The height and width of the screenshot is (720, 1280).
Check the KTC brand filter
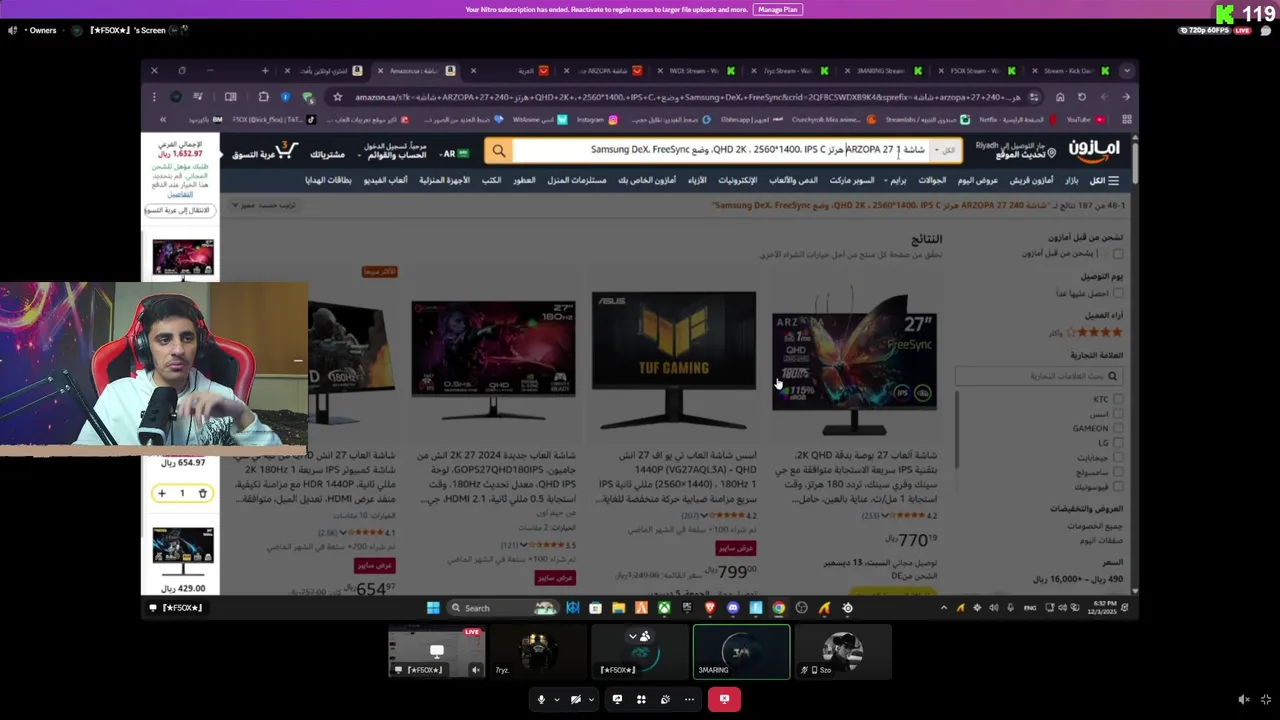(x=1118, y=399)
